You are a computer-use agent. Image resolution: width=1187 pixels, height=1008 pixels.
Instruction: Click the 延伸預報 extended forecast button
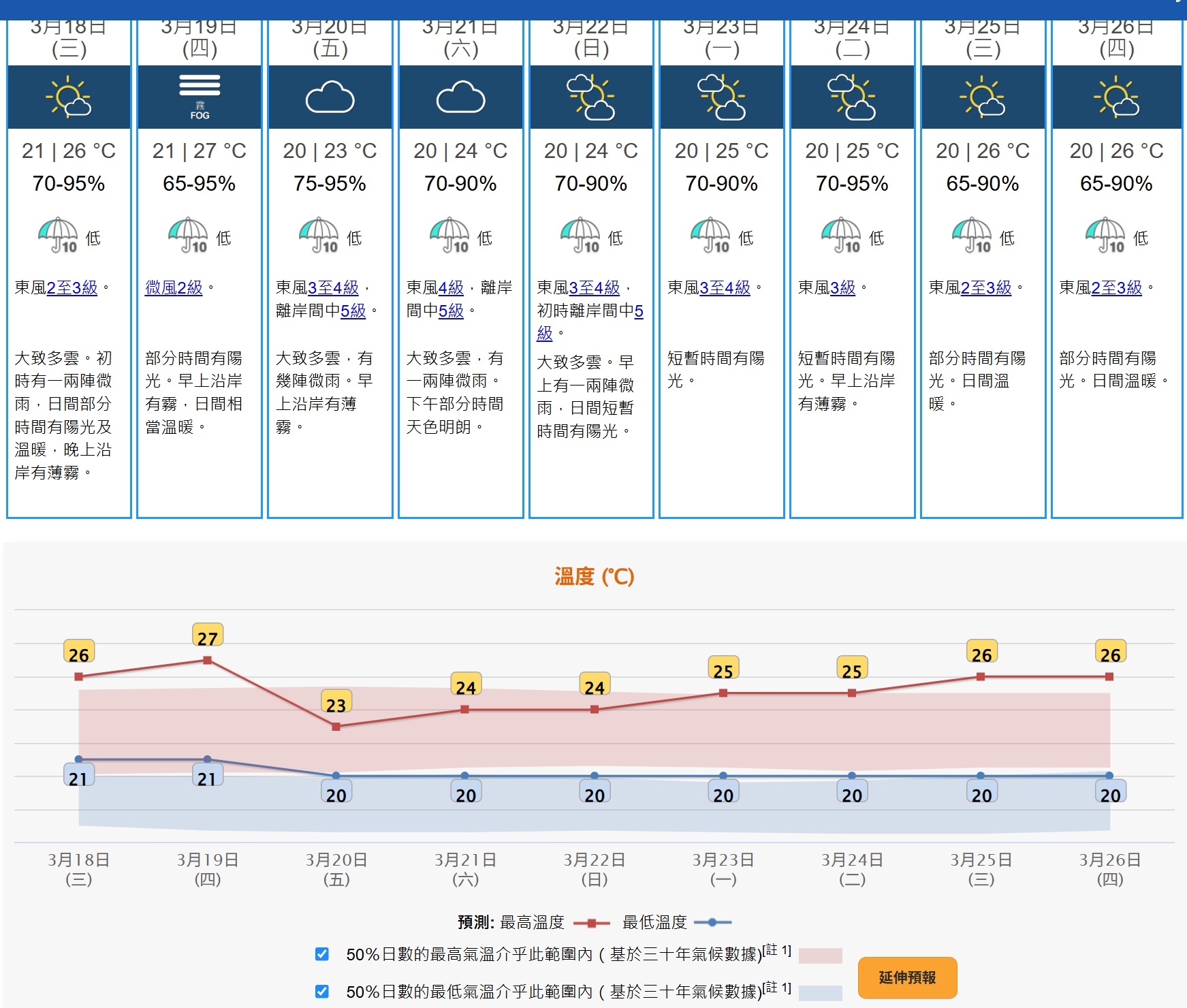pos(907,977)
